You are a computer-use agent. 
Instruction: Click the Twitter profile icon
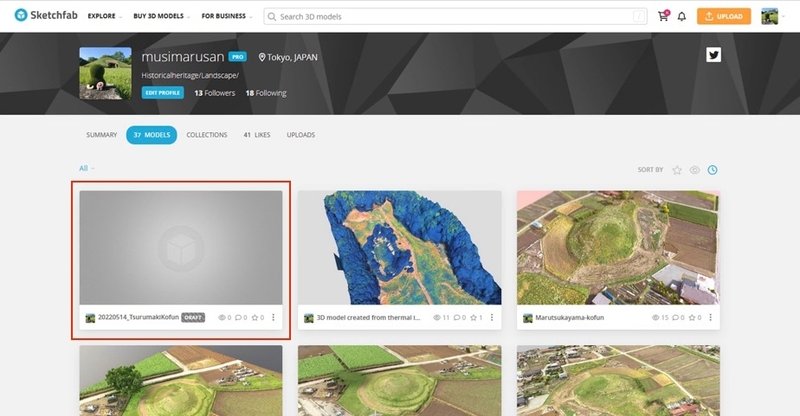pos(713,55)
